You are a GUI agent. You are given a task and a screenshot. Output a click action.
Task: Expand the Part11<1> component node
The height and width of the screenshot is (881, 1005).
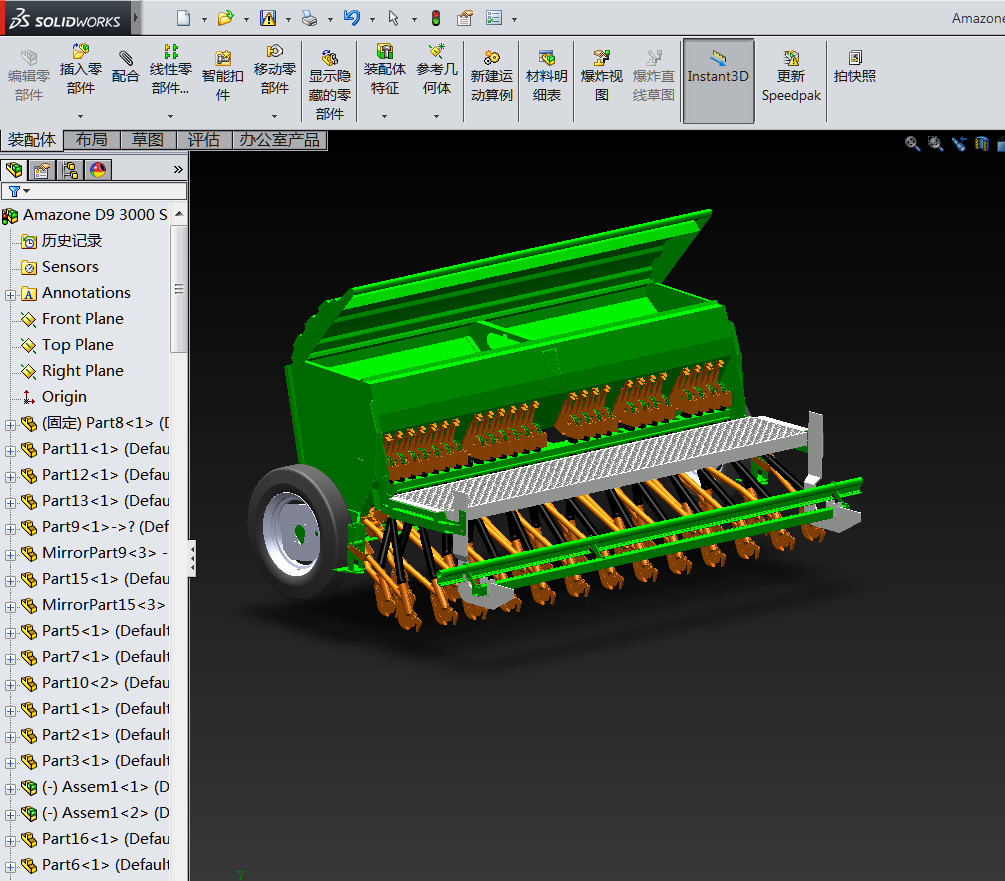click(11, 450)
